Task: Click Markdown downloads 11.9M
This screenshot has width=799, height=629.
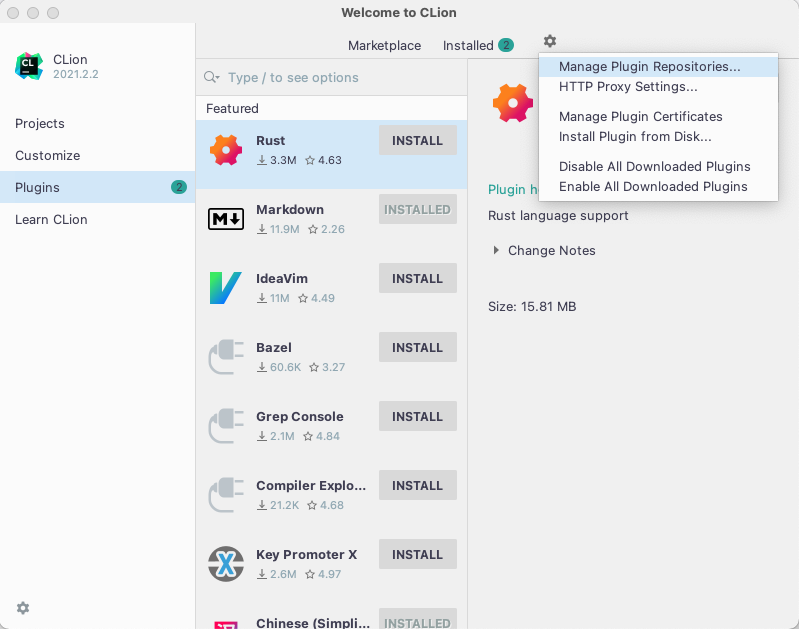Action: [x=278, y=229]
